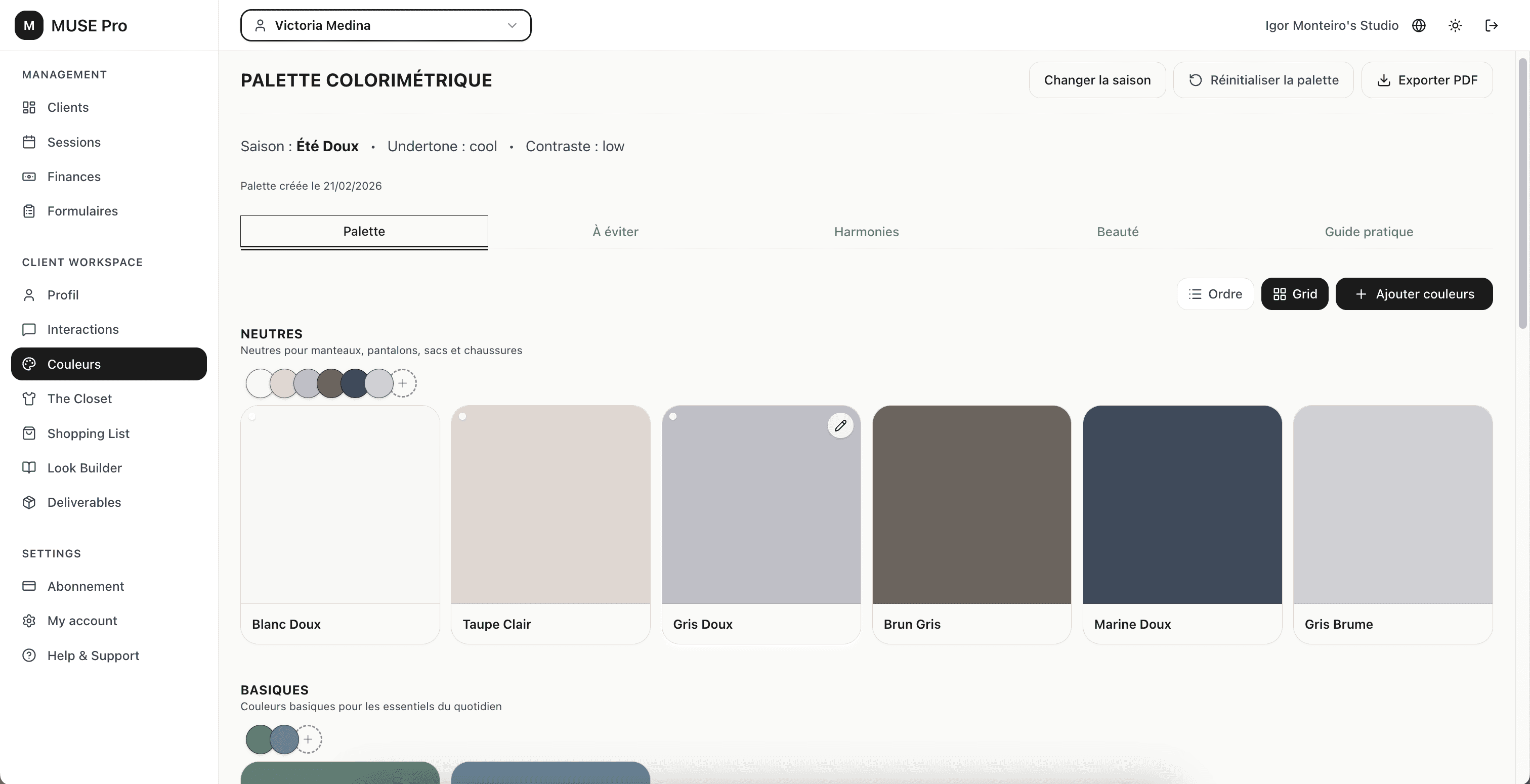
Task: Open the language selector globe icon
Action: pos(1420,25)
